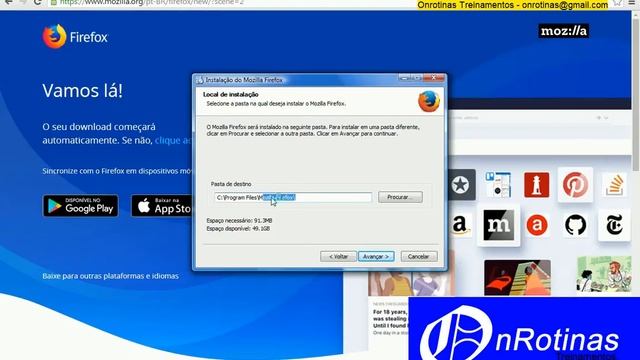
Task: Click 'Espaço necessário: 91.3MB' text
Action: pos(239,220)
